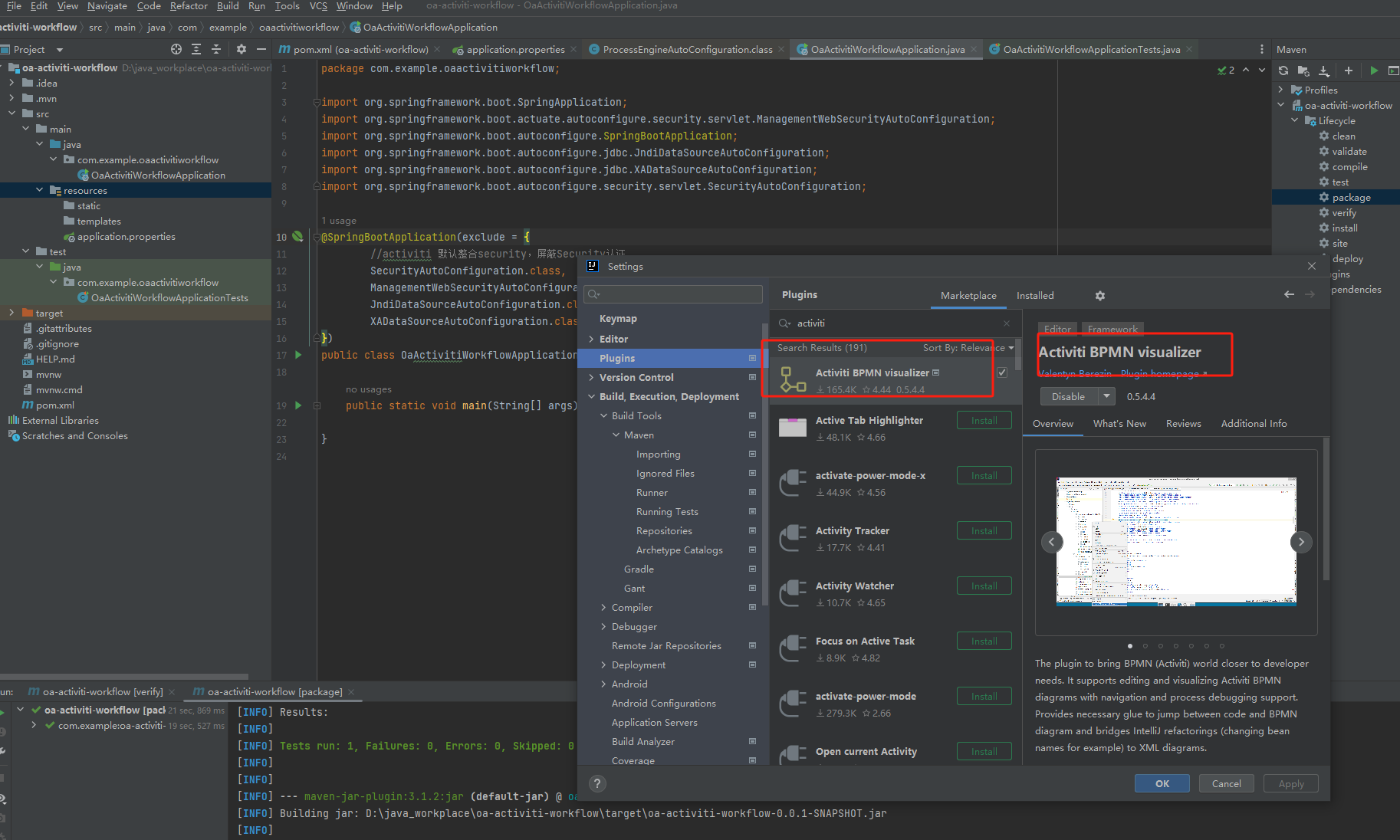Go to previous highlighted problem arrow
Screen dimensions: 1400x840
[x=1246, y=70]
